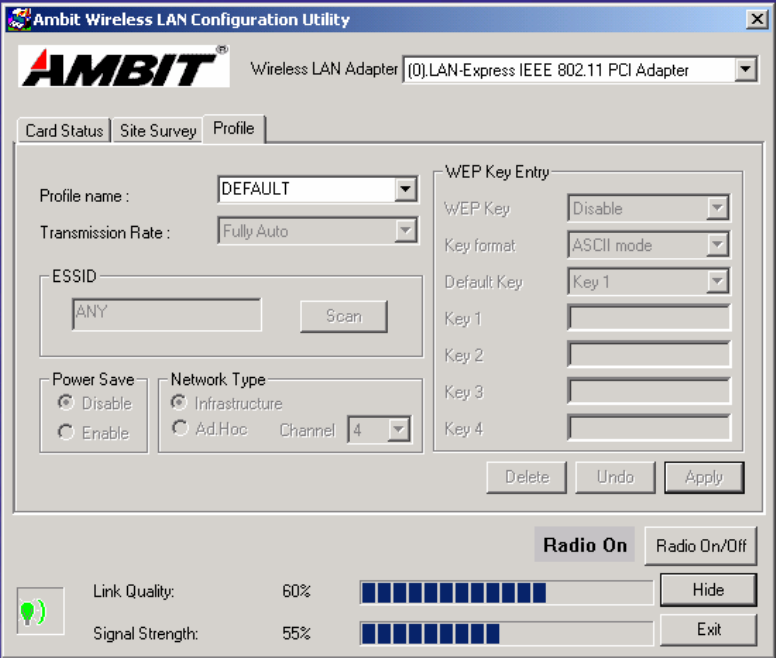
Task: Select the Profile tab
Action: coord(234,129)
